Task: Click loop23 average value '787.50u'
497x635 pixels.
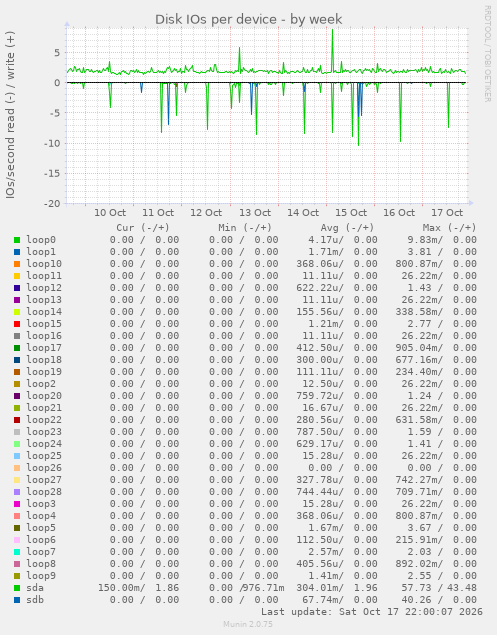Action: tap(320, 432)
